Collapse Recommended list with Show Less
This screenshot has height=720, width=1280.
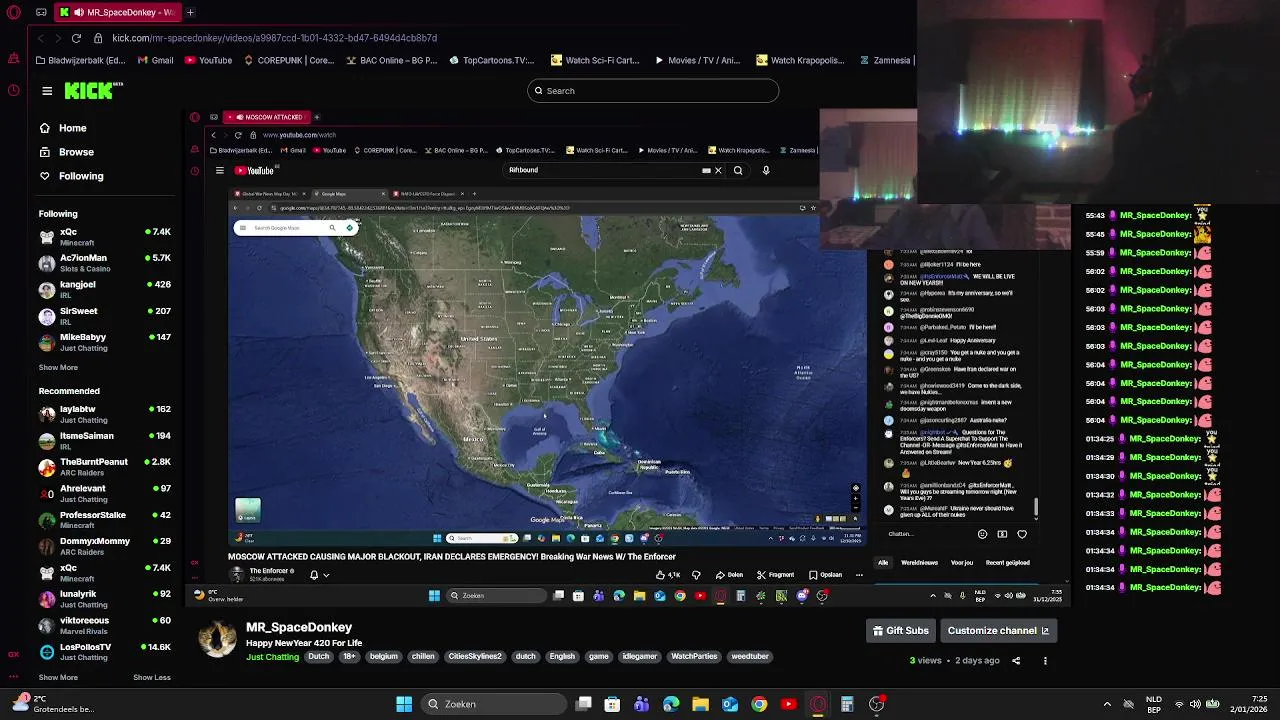152,677
